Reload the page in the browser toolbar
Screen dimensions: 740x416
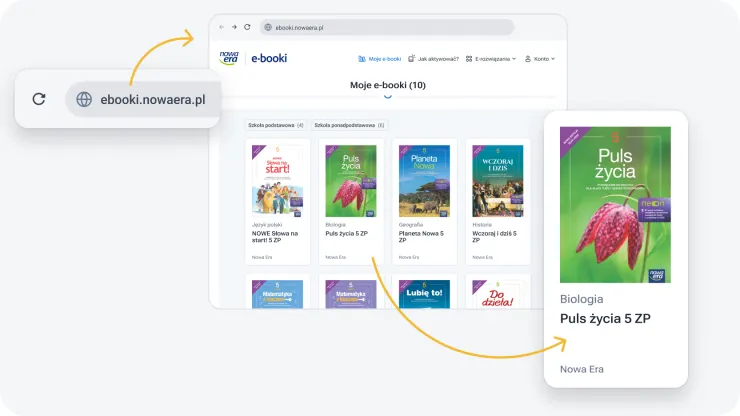[247, 27]
